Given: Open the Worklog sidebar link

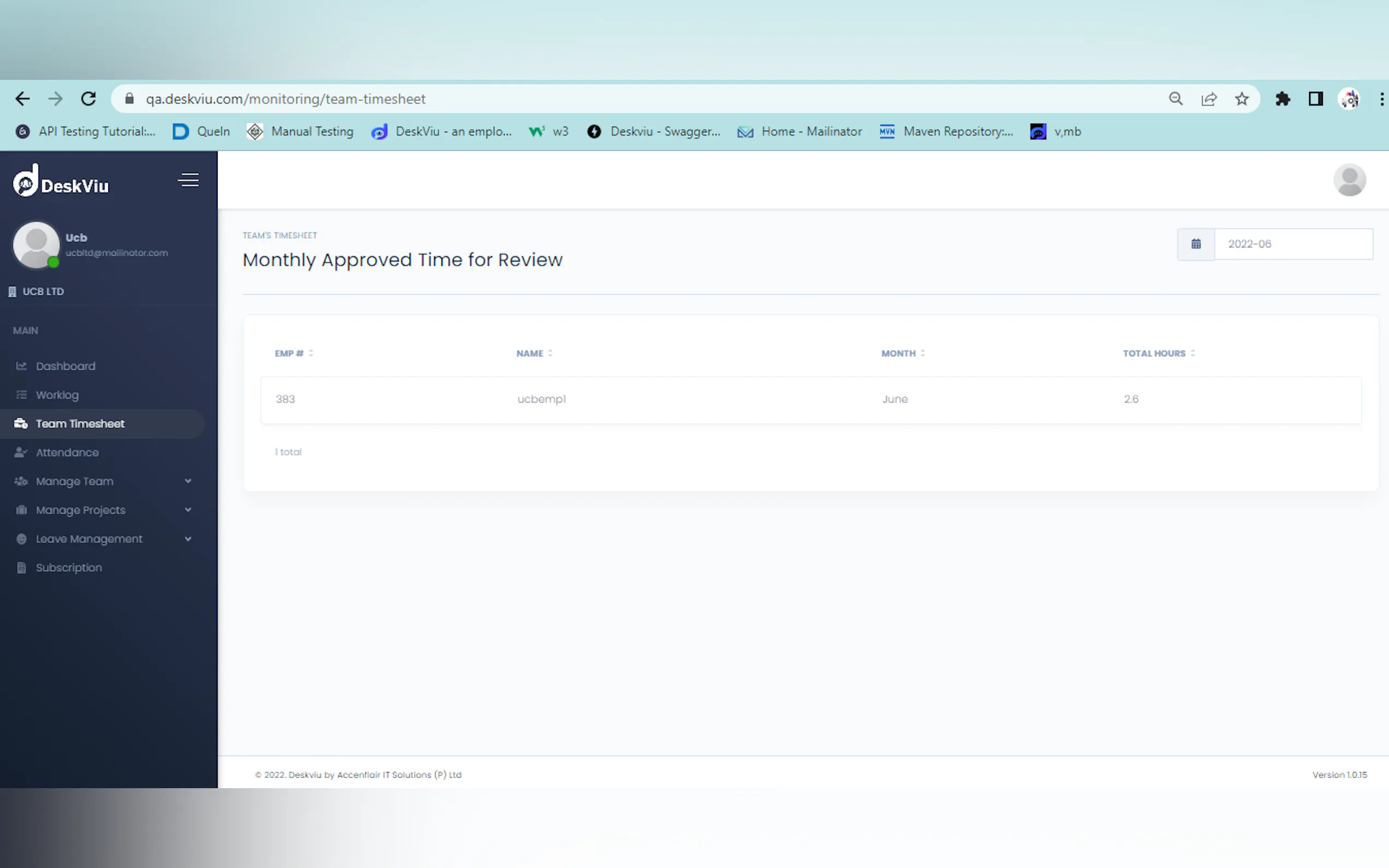Looking at the screenshot, I should (57, 395).
